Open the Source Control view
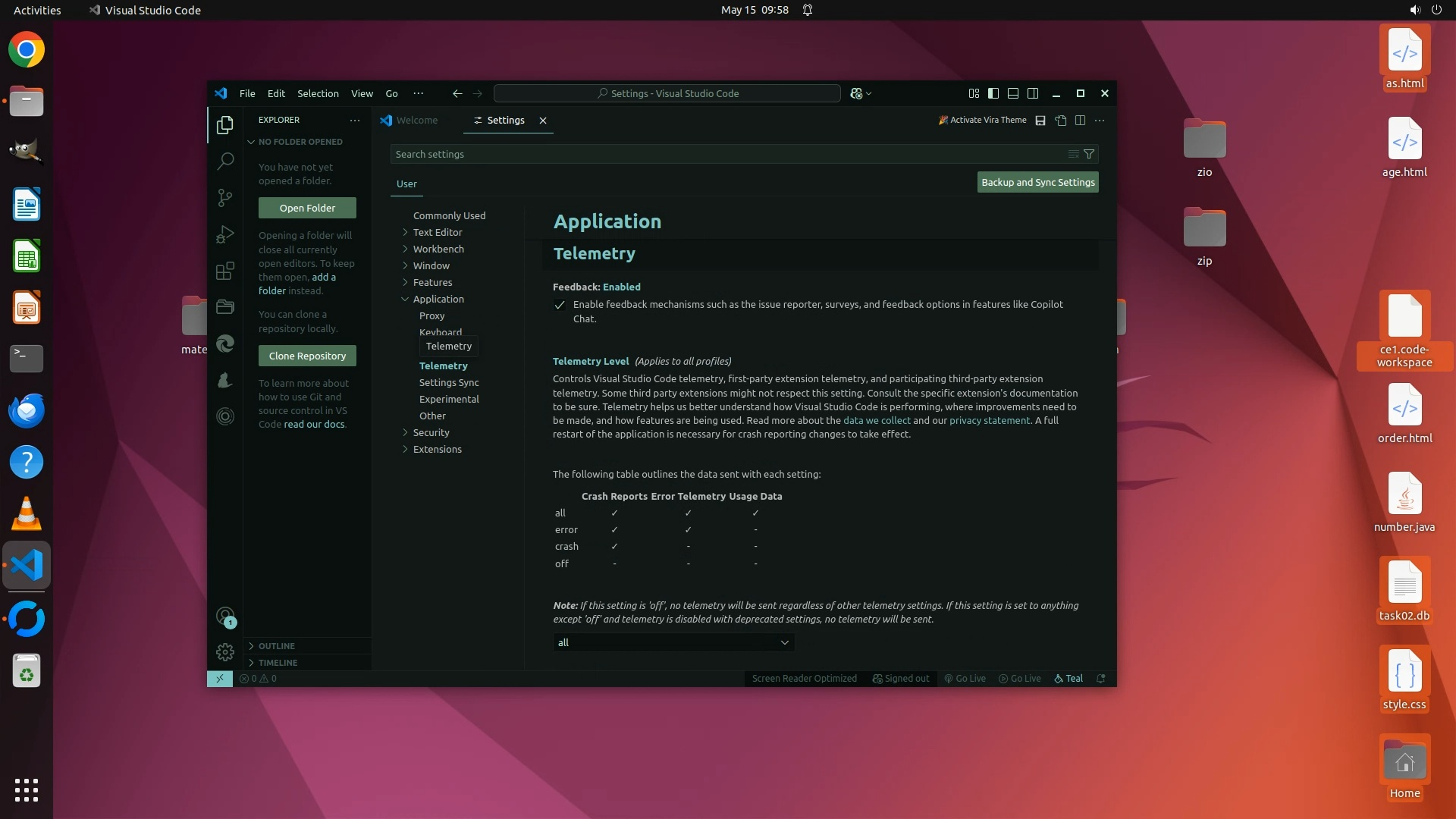1456x819 pixels. pyautogui.click(x=225, y=197)
